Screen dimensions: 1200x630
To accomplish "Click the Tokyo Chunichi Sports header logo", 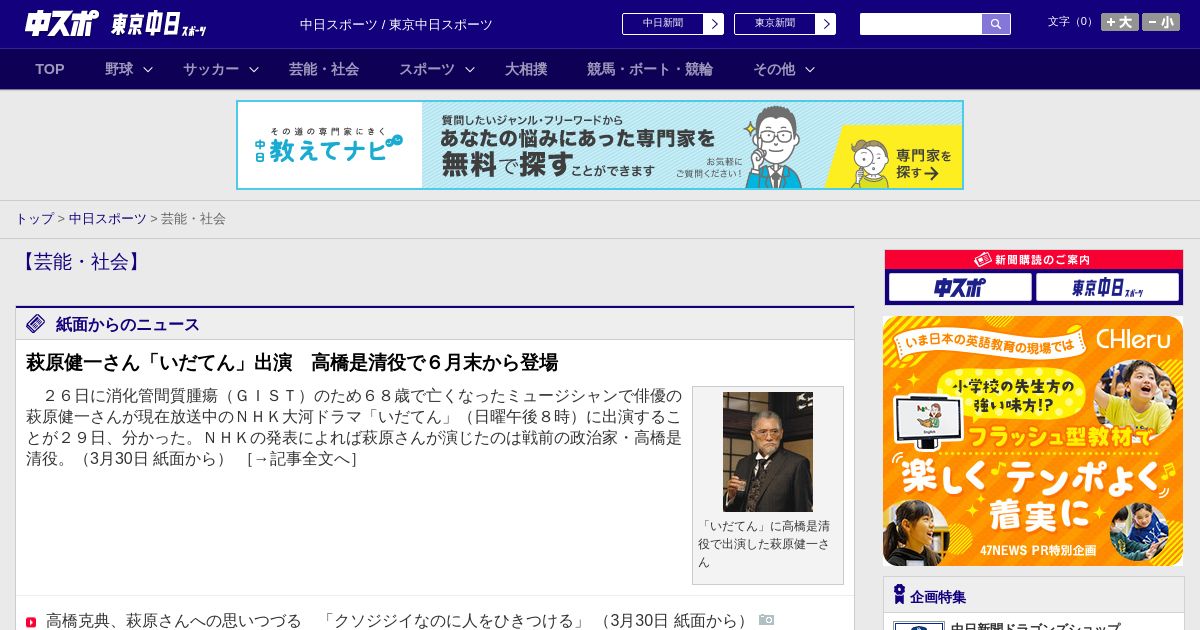I will [x=159, y=25].
